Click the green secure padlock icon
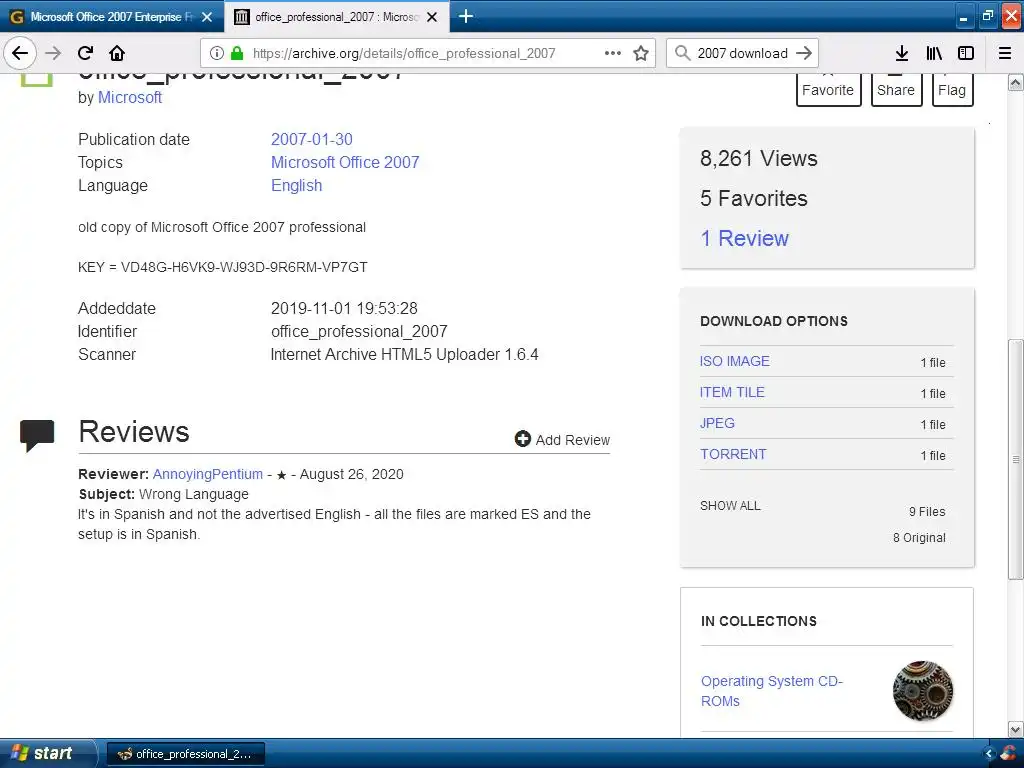The height and width of the screenshot is (768, 1024). pos(237,53)
